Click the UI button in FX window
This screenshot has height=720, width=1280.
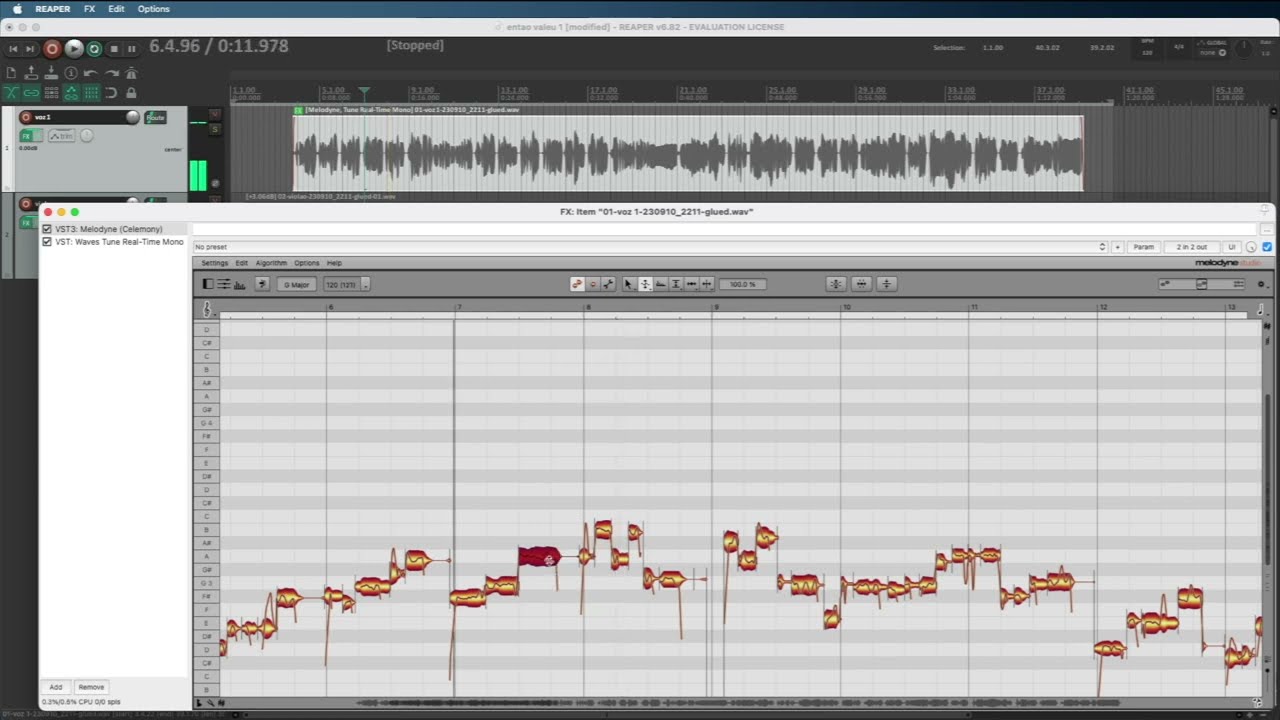point(1232,247)
